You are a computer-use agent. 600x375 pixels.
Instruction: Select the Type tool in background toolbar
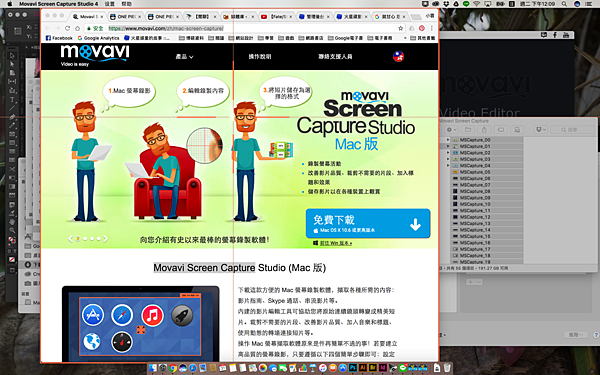click(x=12, y=99)
